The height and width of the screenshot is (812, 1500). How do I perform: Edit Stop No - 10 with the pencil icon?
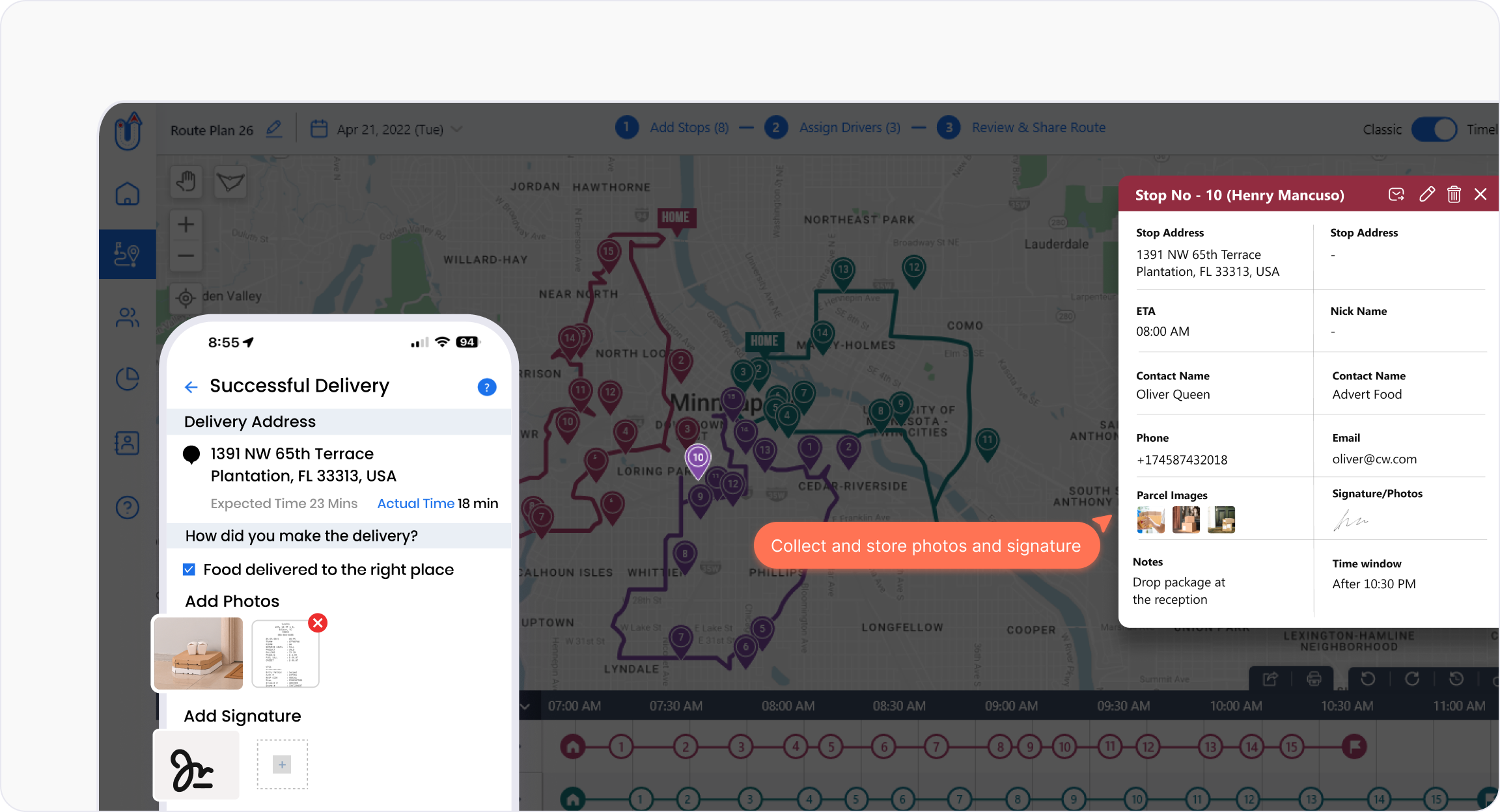1427,194
